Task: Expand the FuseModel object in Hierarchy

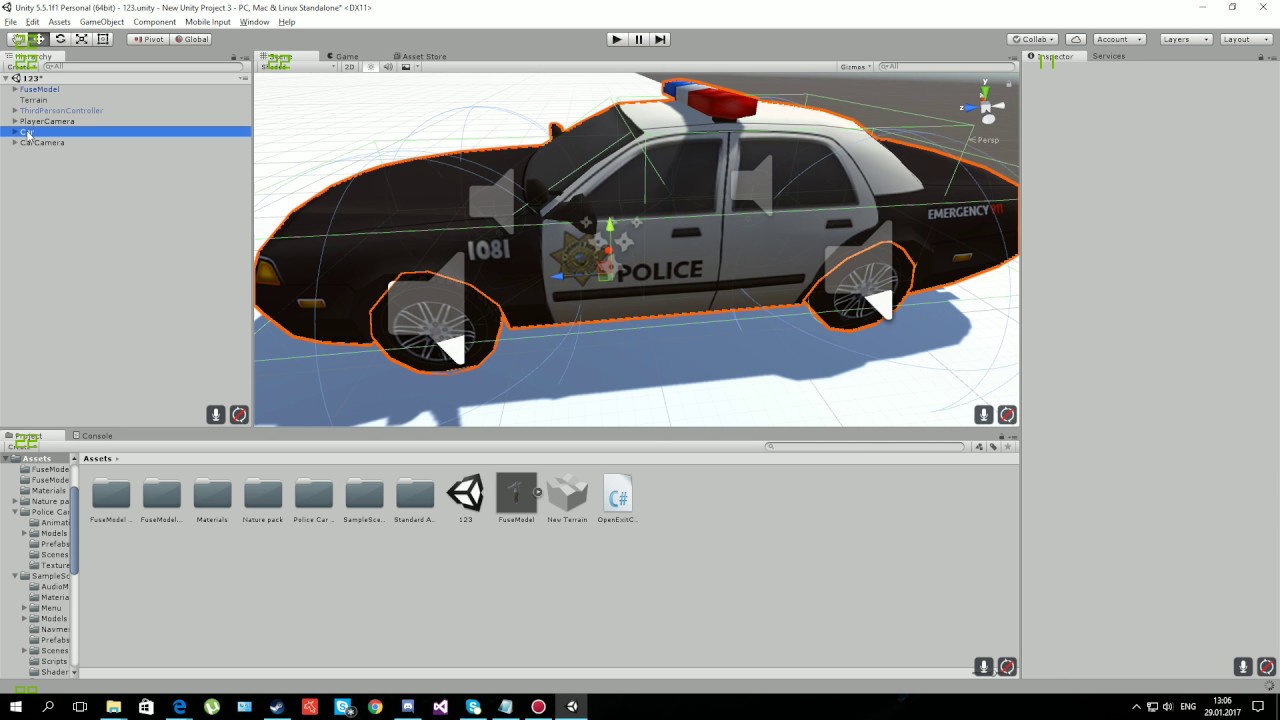Action: 15,89
